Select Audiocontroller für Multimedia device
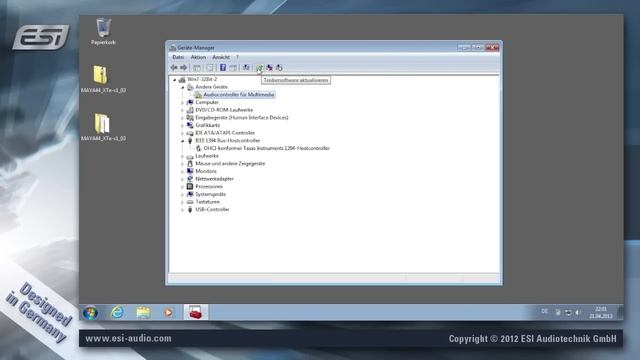Viewport: 640px width, 360px height. click(x=239, y=95)
